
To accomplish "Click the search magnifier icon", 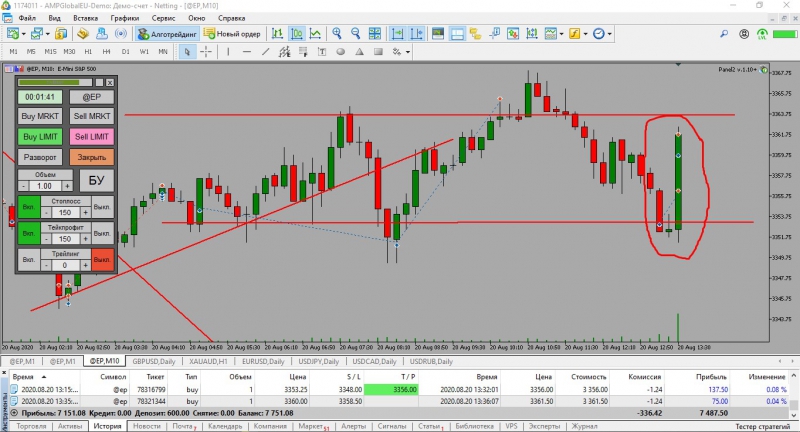I will (x=724, y=34).
